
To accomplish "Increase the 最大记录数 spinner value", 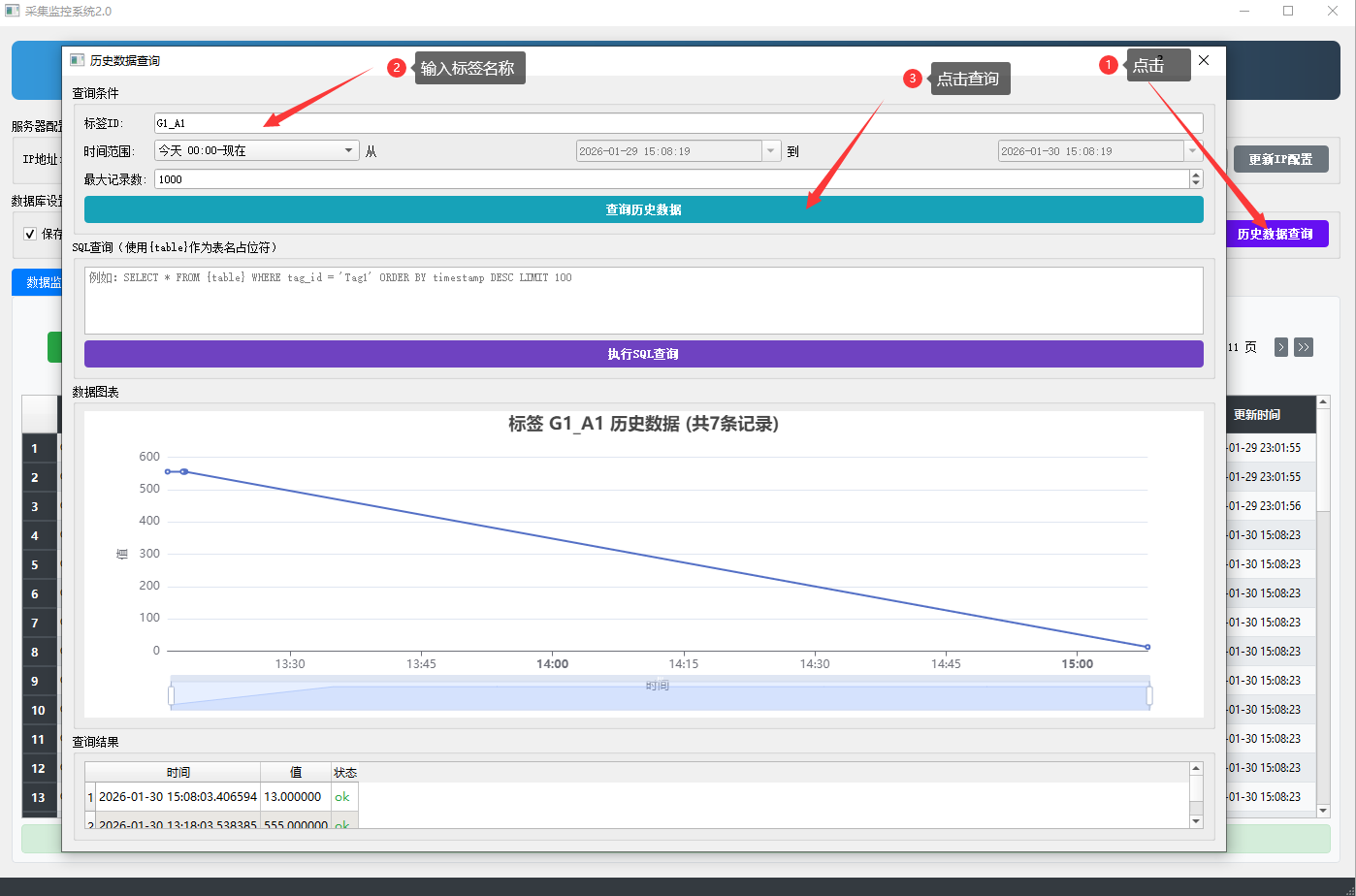I will point(1196,175).
